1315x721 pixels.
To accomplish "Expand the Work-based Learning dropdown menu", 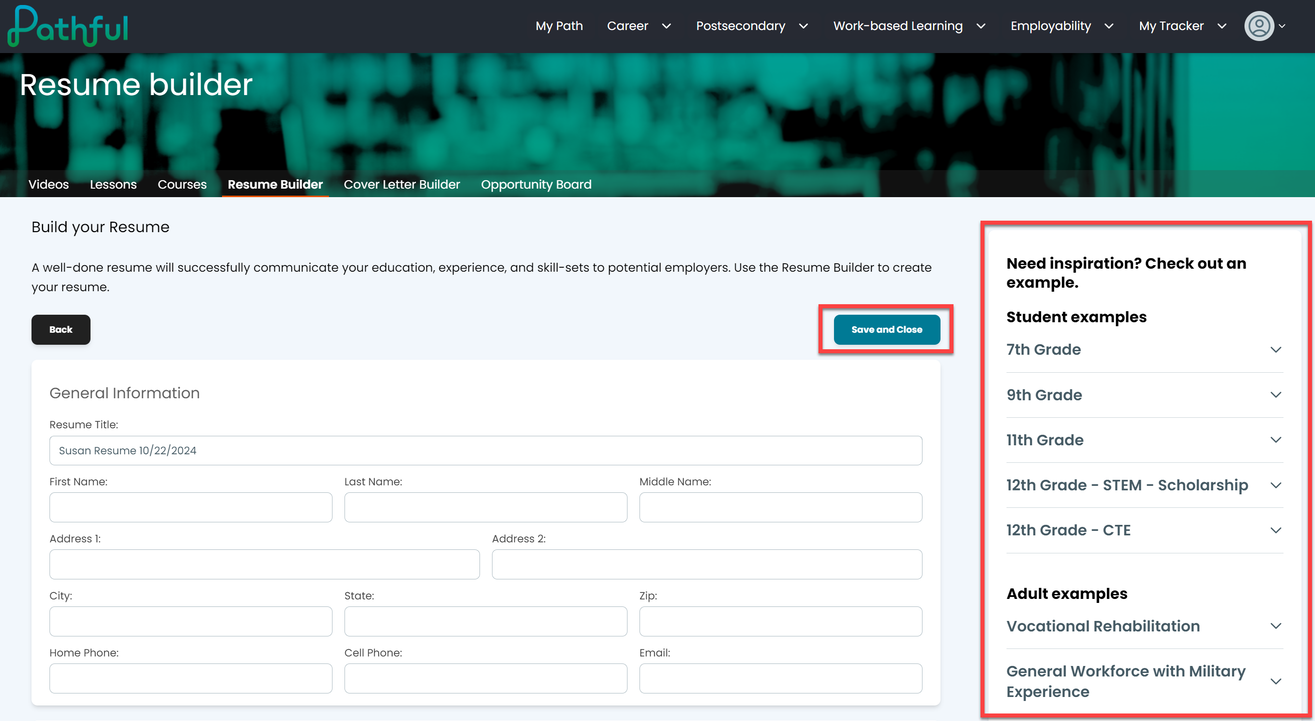I will point(909,26).
